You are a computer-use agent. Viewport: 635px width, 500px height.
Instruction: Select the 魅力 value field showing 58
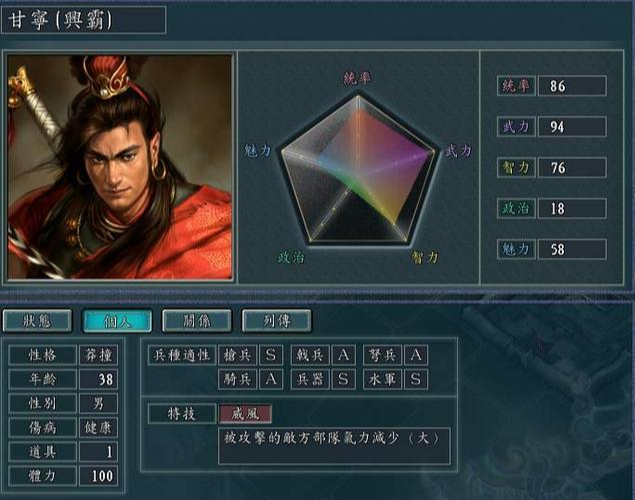coord(572,249)
